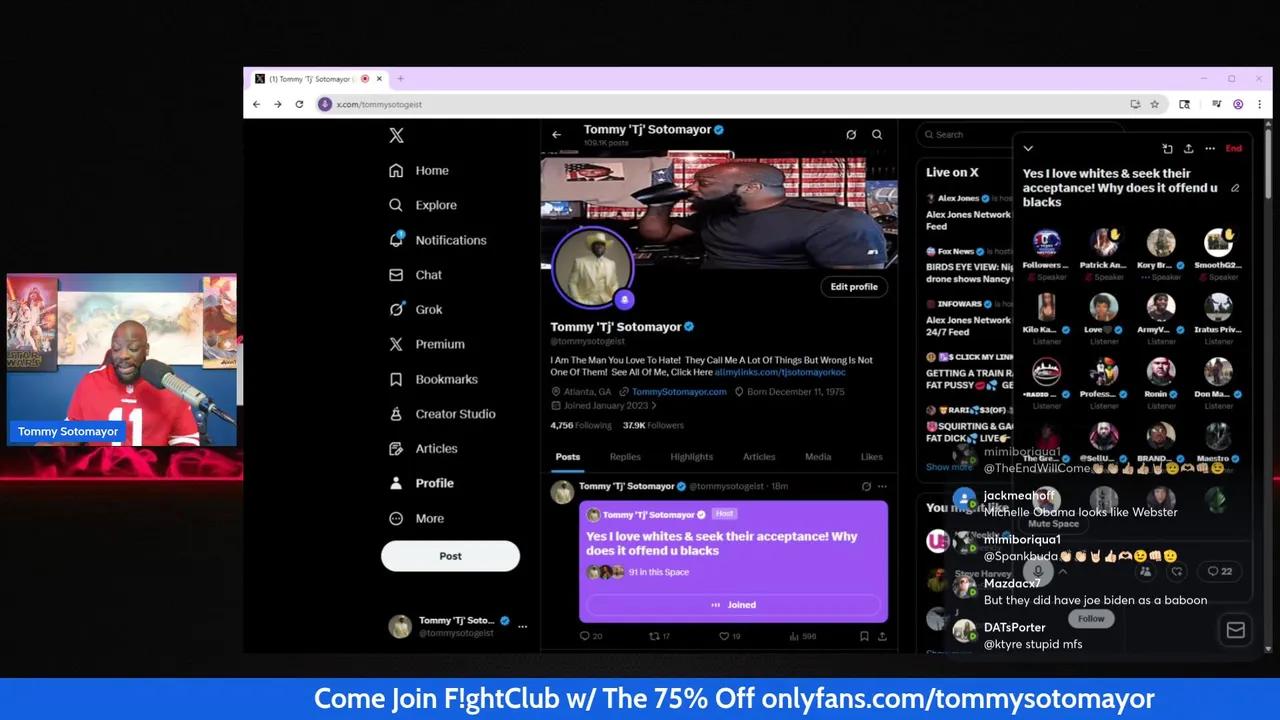Viewport: 1280px width, 720px height.
Task: Collapse the Space panel with down chevron
Action: click(x=1028, y=149)
